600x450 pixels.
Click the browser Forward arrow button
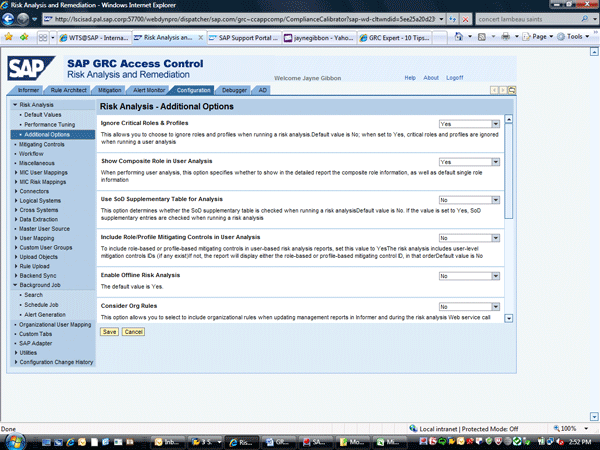point(23,18)
